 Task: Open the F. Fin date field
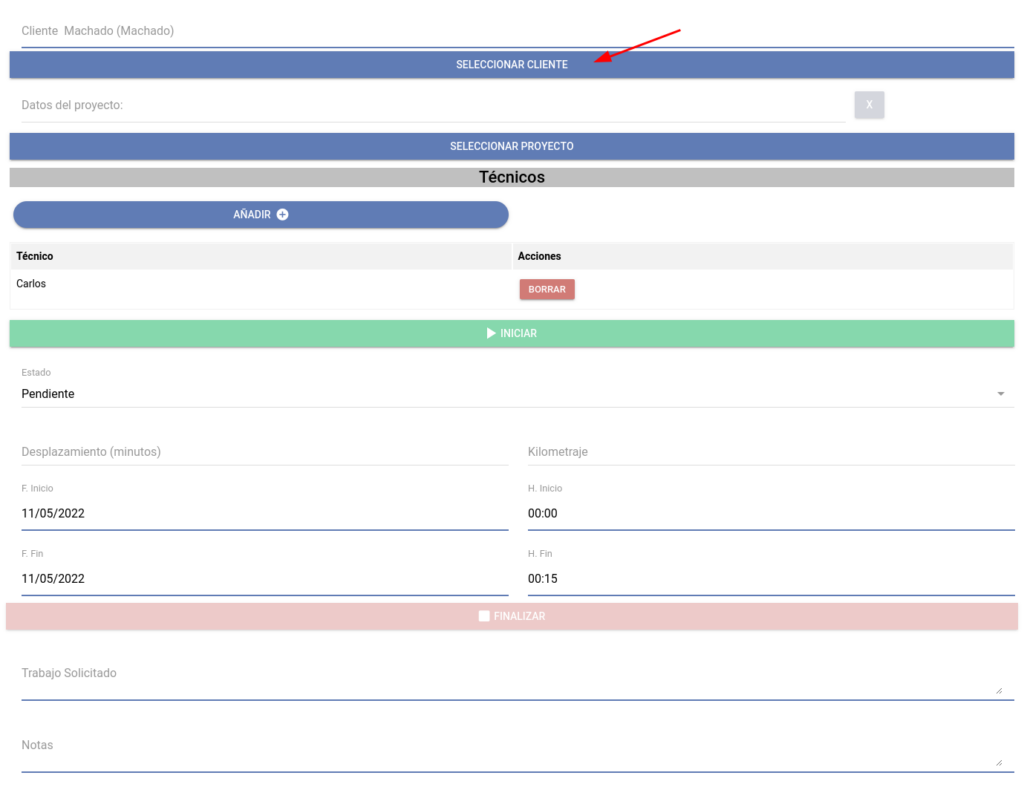(264, 579)
